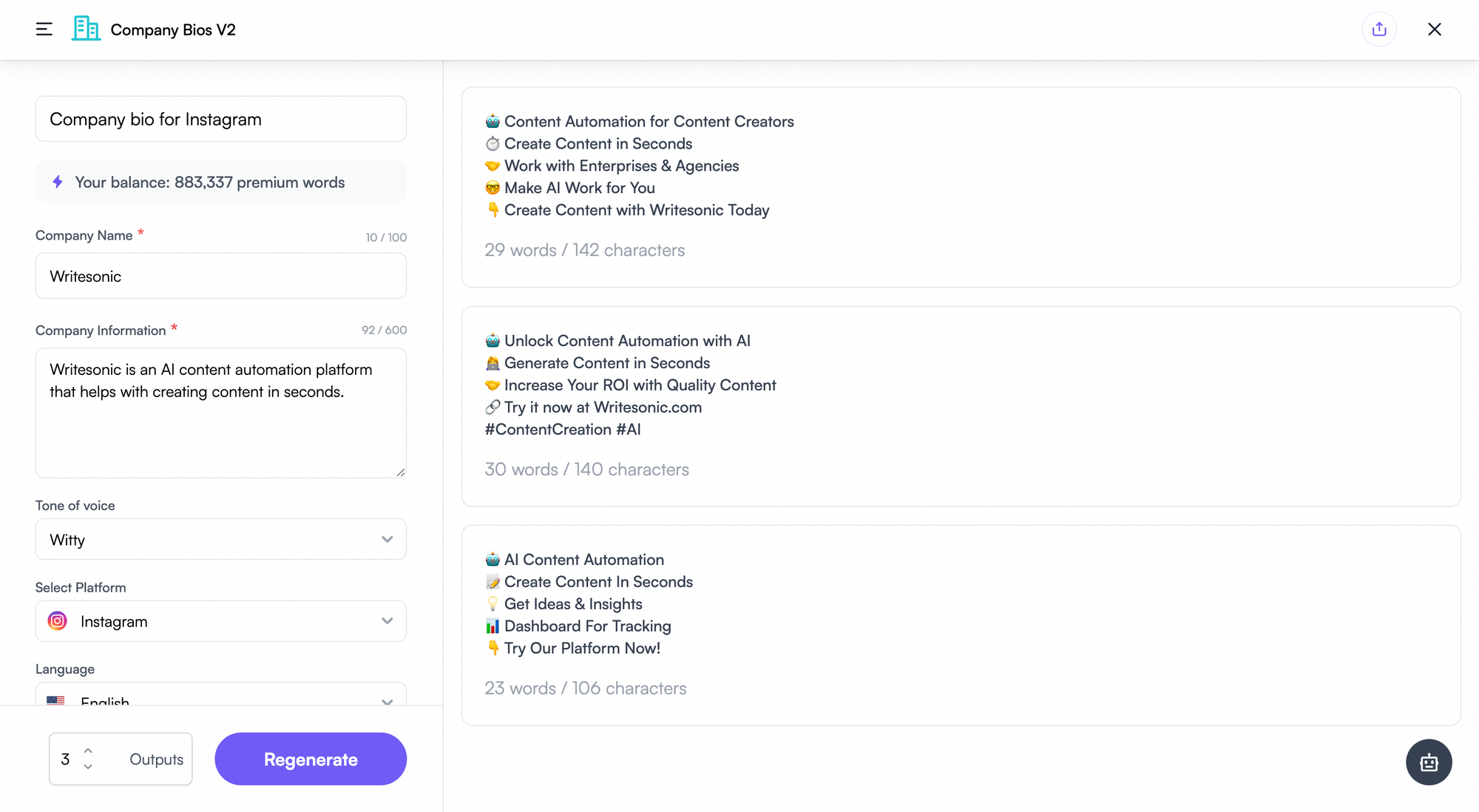Viewport: 1479px width, 812px height.
Task: Click the Regenerate button
Action: coord(311,759)
